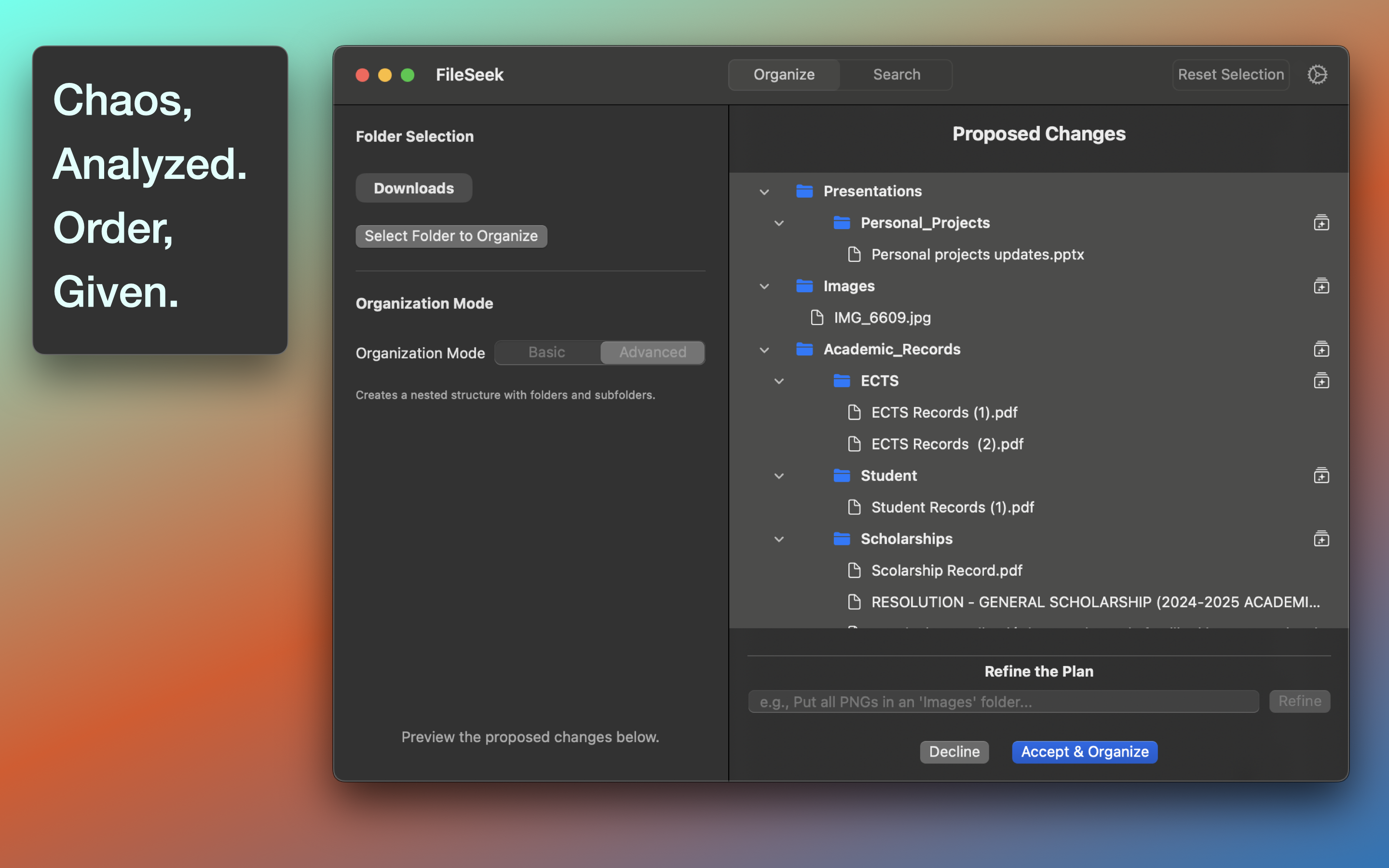Image resolution: width=1389 pixels, height=868 pixels.
Task: Click the Scholarships folder name
Action: (x=906, y=539)
